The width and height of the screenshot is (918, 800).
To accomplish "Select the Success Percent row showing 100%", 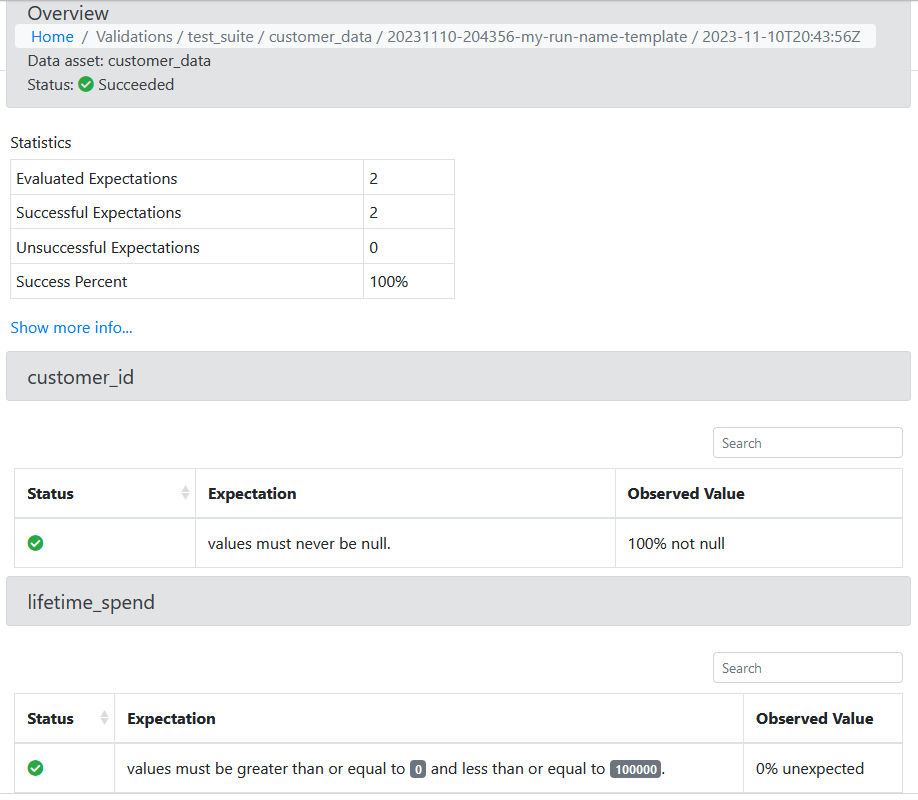I will tap(230, 281).
